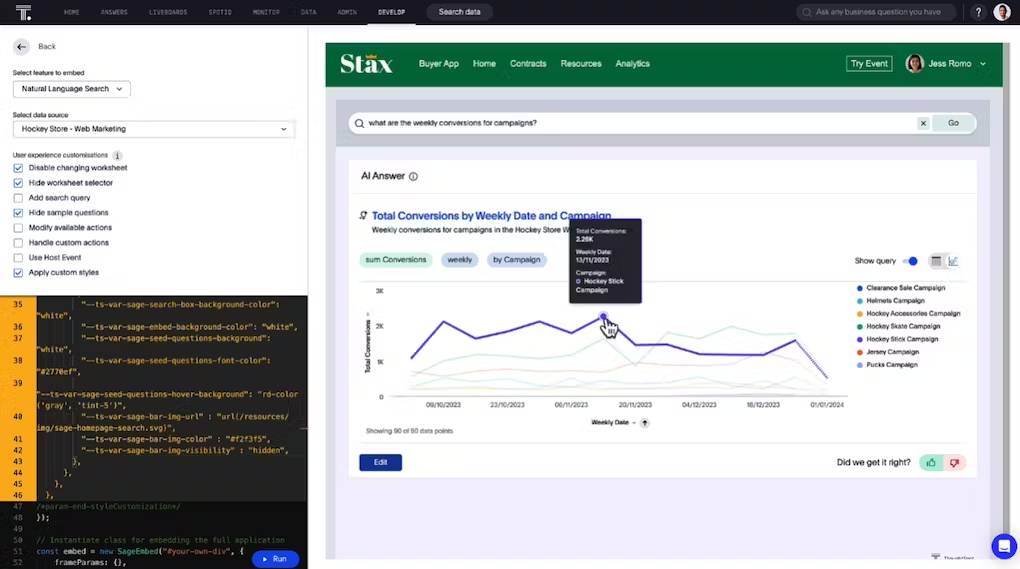Open the Weekly Date axis dropdown

tap(613, 423)
